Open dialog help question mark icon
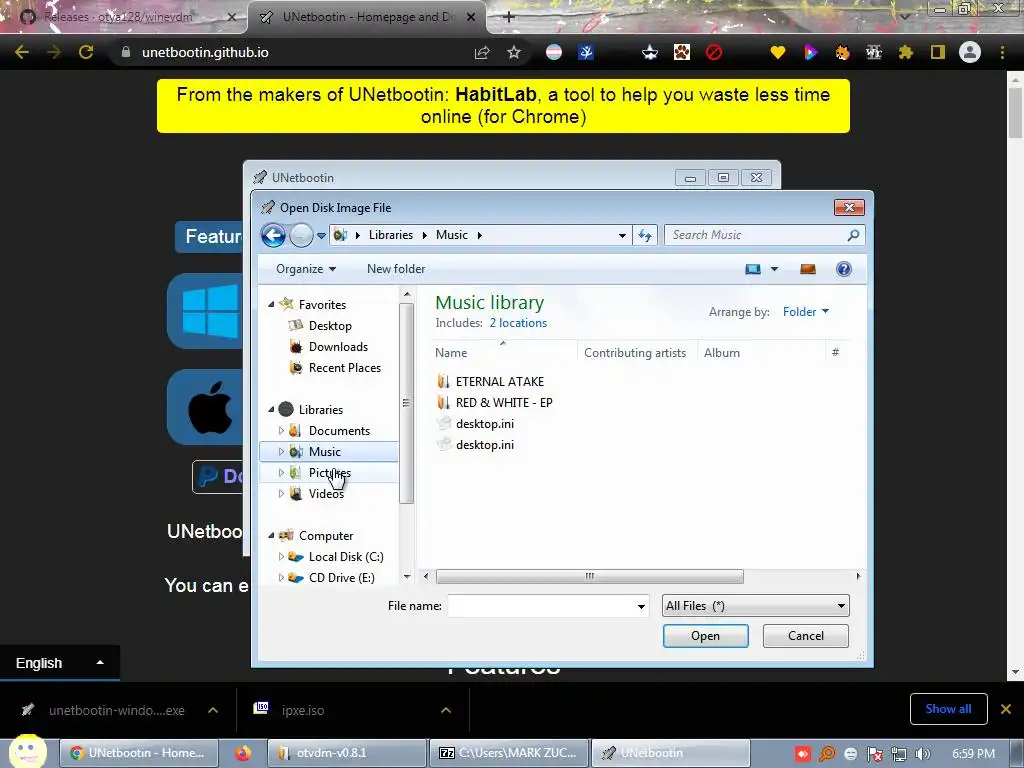1024x768 pixels. point(844,269)
